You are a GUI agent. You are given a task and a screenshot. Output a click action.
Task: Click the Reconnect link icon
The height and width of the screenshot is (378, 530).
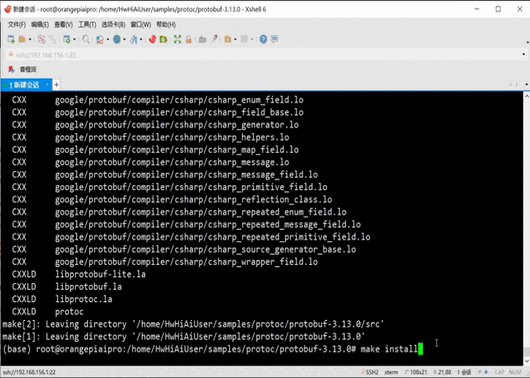click(x=52, y=40)
